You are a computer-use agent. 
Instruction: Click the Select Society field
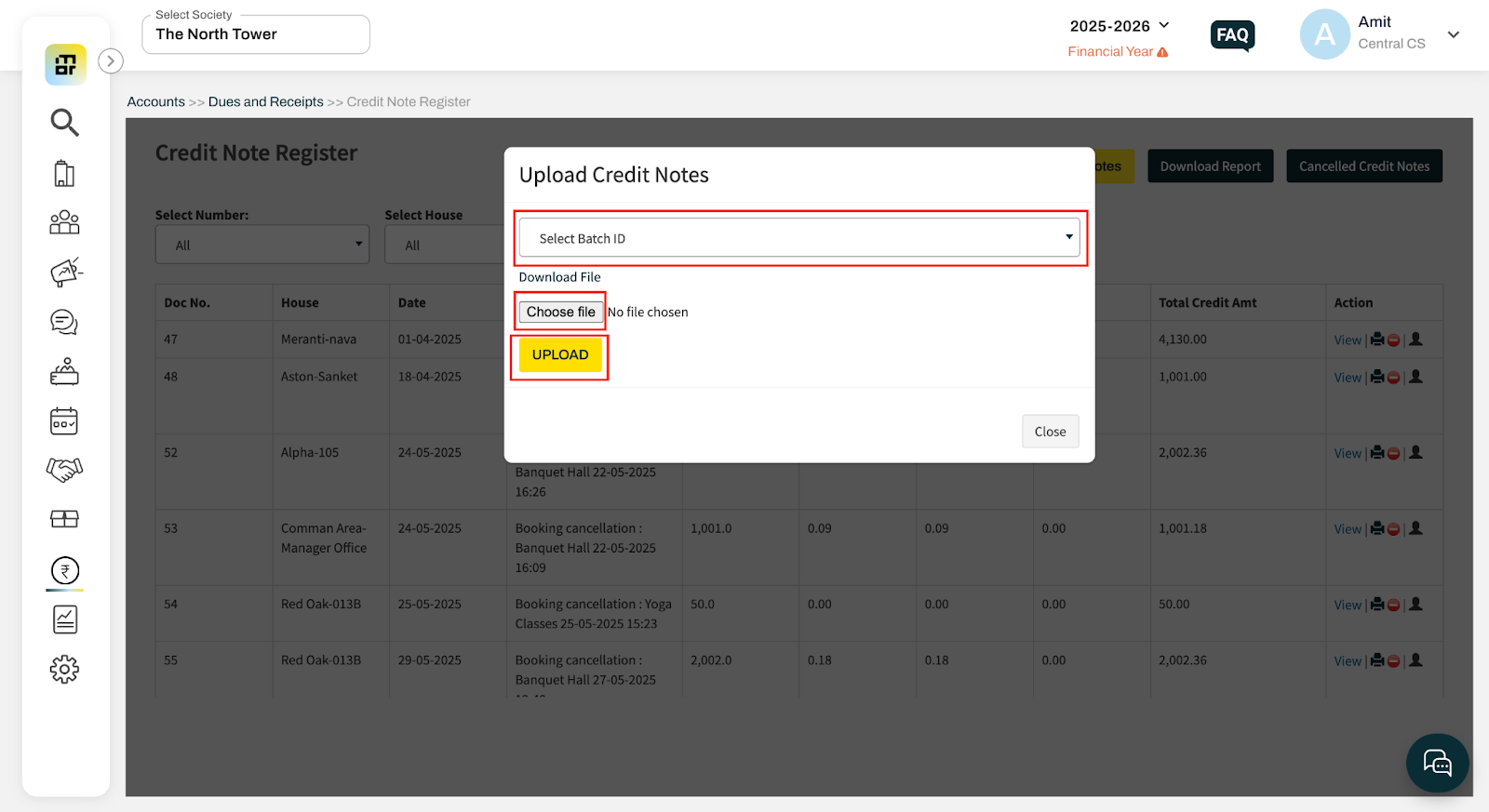[x=256, y=34]
